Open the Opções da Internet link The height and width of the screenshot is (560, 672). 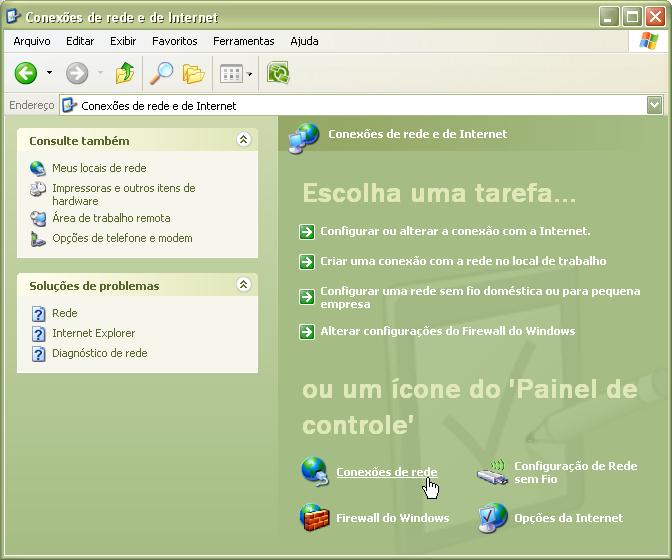[x=569, y=518]
